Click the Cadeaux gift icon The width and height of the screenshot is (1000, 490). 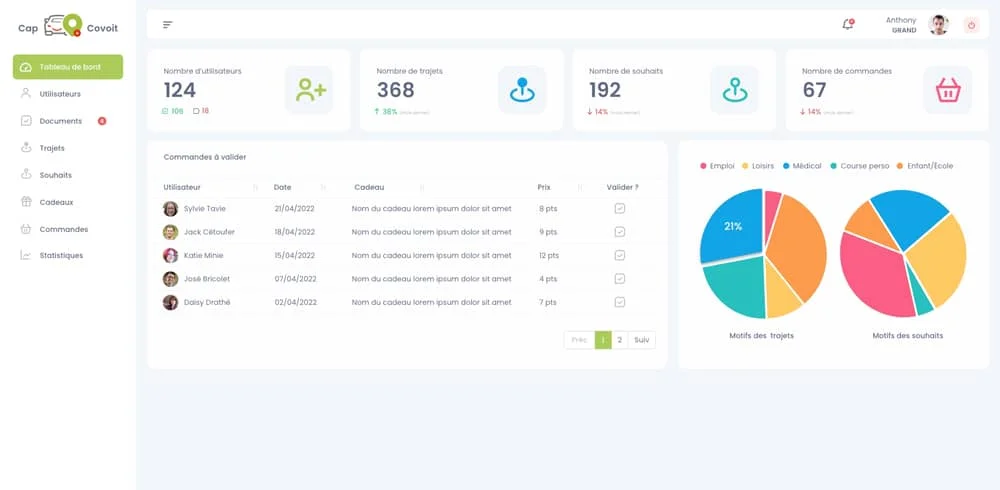tap(26, 202)
